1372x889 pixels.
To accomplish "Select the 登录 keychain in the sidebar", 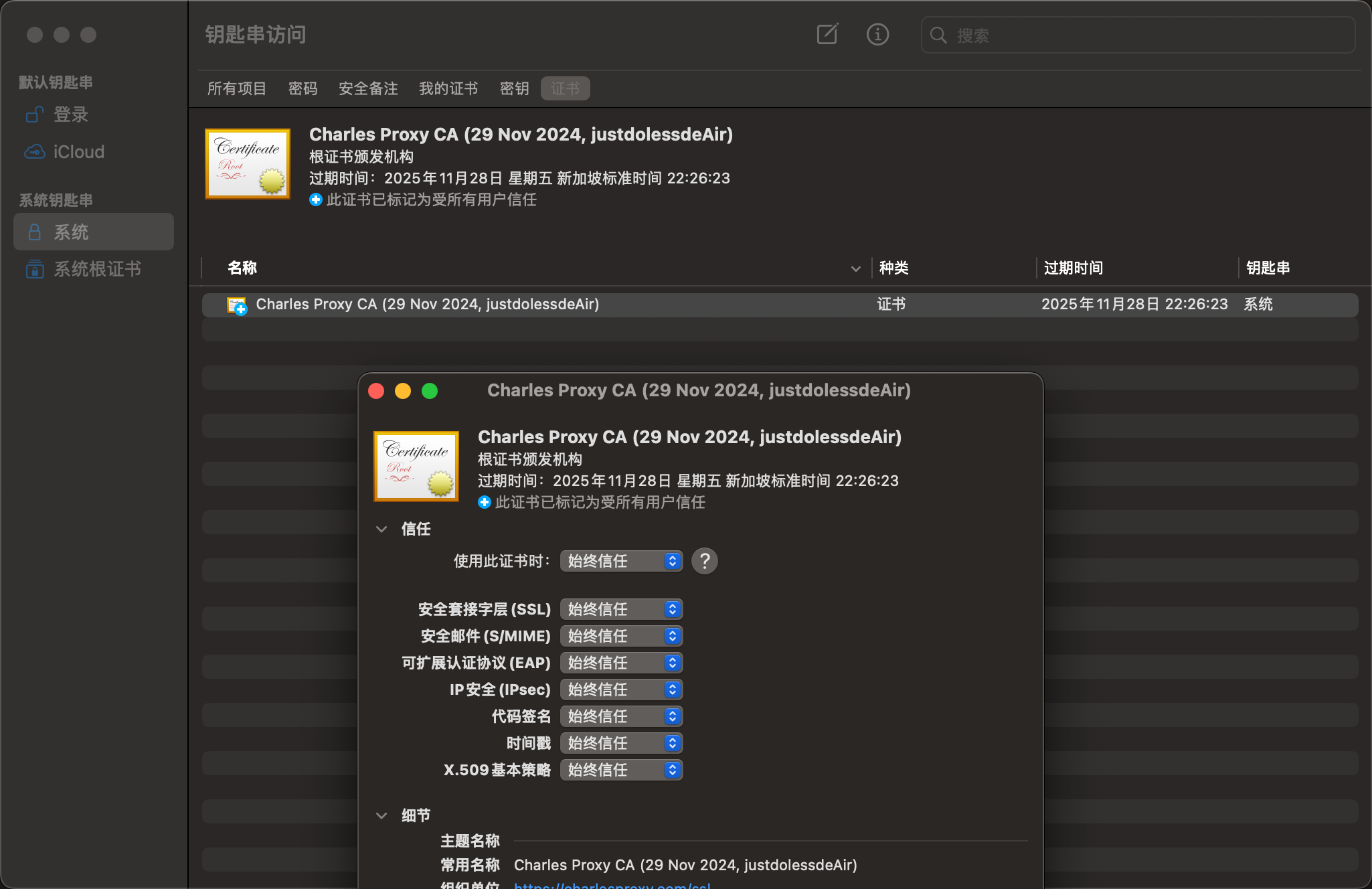I will coord(94,114).
